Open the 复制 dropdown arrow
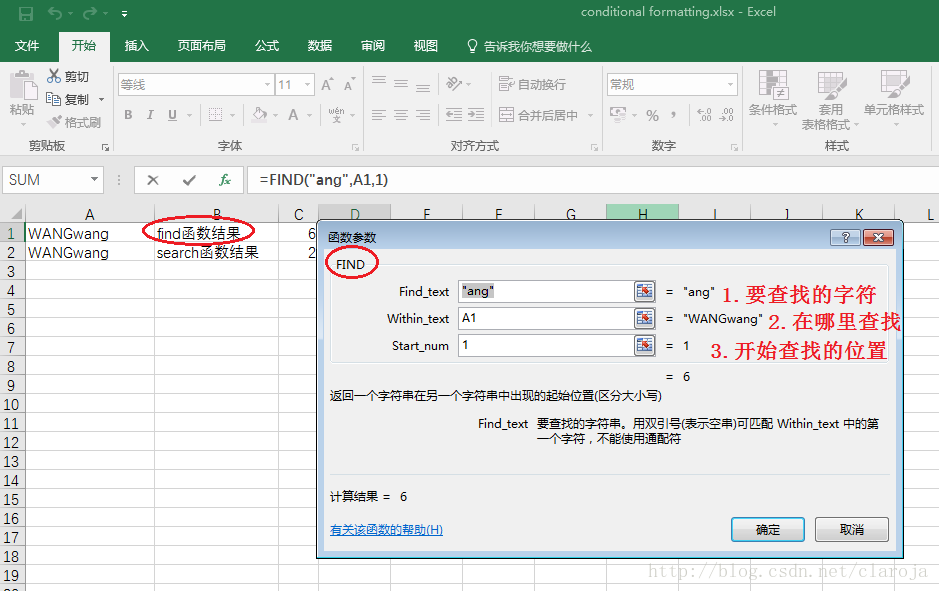Image resolution: width=939 pixels, height=591 pixels. click(101, 99)
